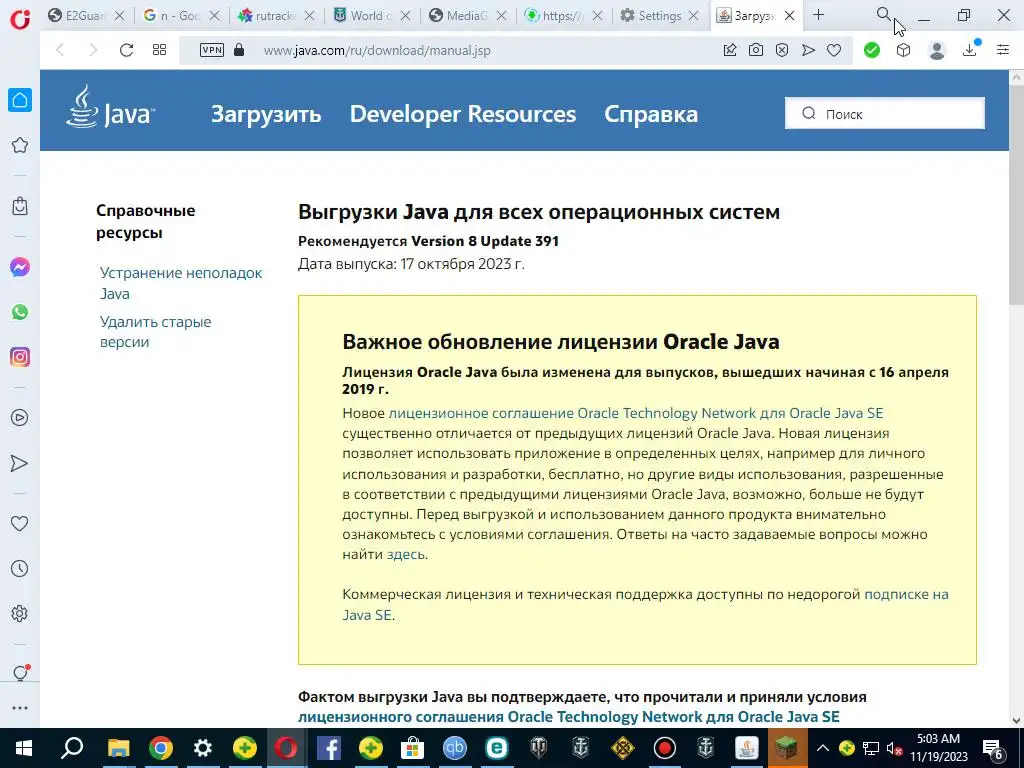Screen dimensions: 1024x768
Task: Show the downloads panel
Action: tap(970, 49)
